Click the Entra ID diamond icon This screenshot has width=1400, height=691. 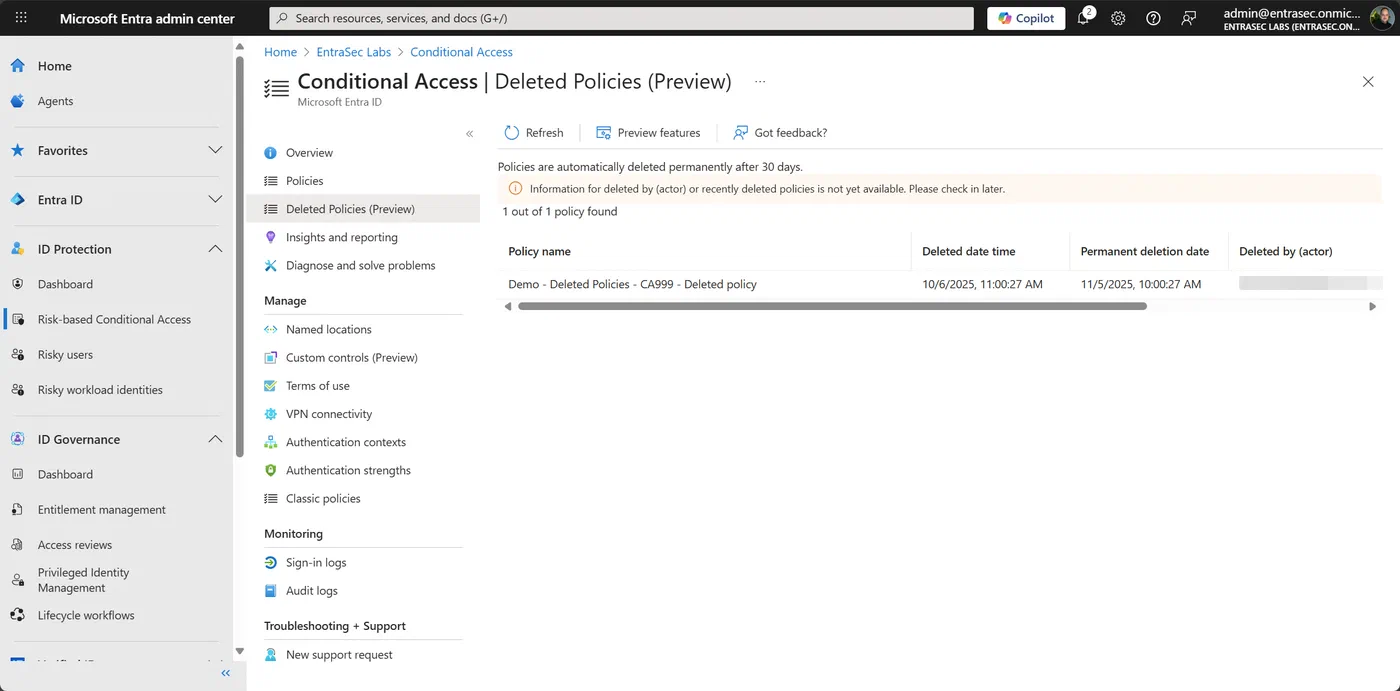[x=18, y=200]
